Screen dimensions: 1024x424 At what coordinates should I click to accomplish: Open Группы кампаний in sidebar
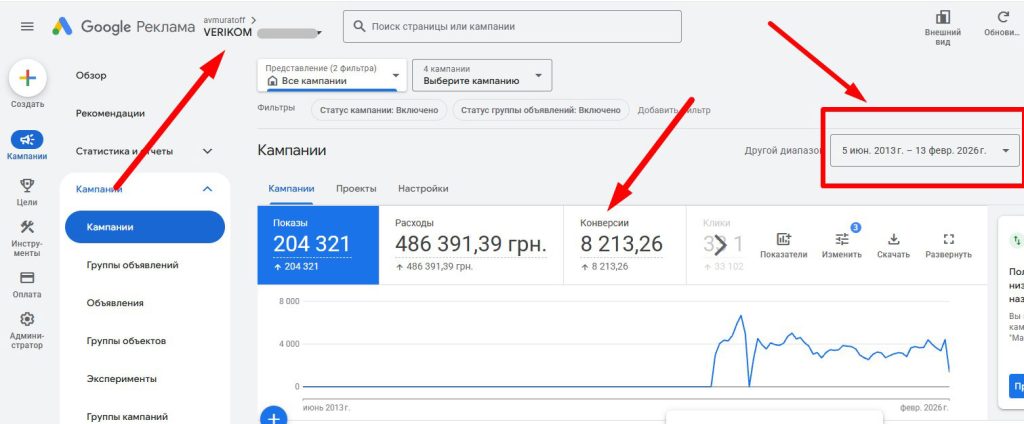(x=127, y=416)
